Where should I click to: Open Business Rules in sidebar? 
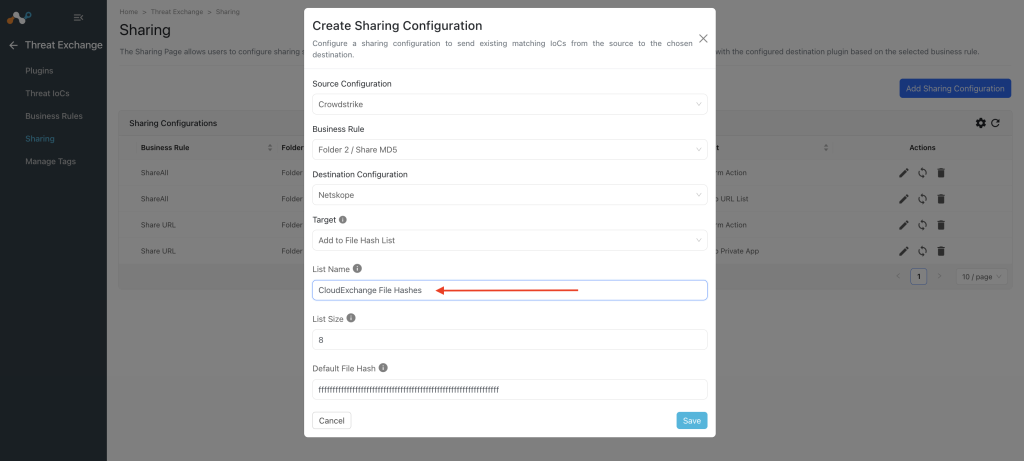(x=54, y=116)
